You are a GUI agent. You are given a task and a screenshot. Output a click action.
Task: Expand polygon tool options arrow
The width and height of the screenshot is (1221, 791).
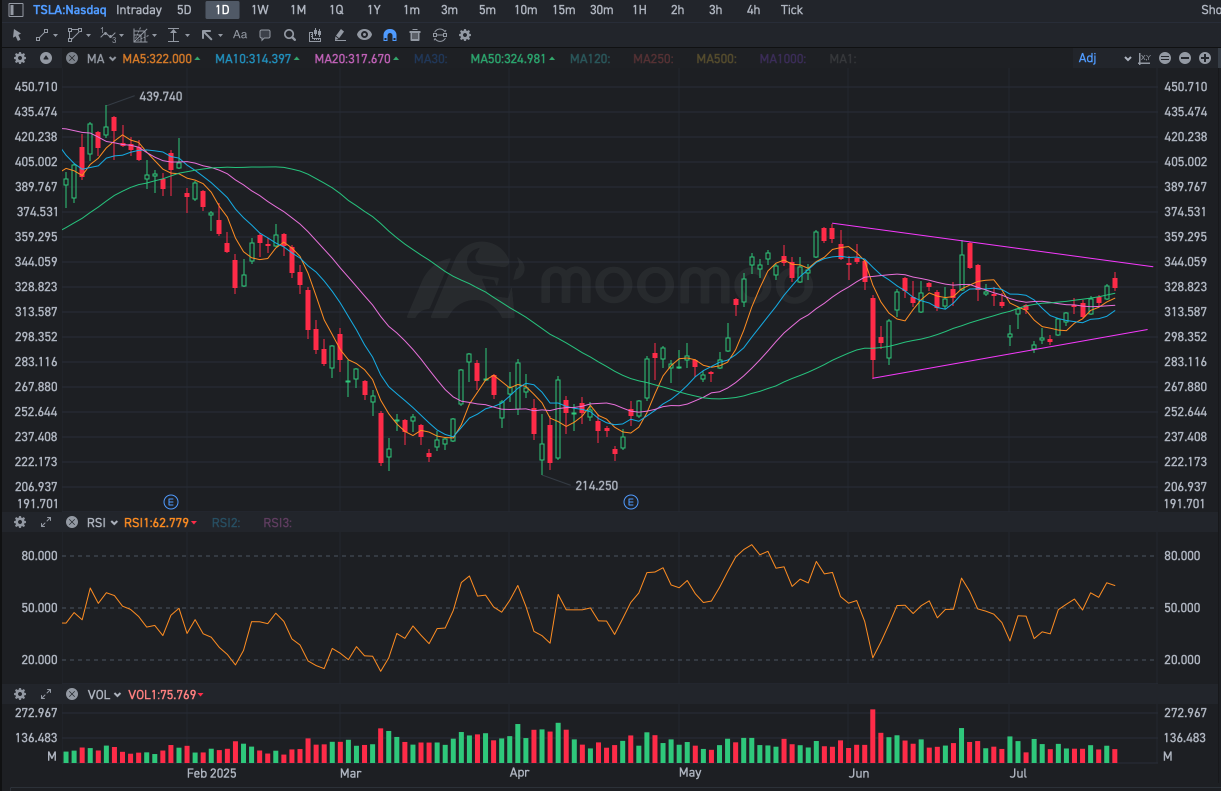[x=89, y=36]
